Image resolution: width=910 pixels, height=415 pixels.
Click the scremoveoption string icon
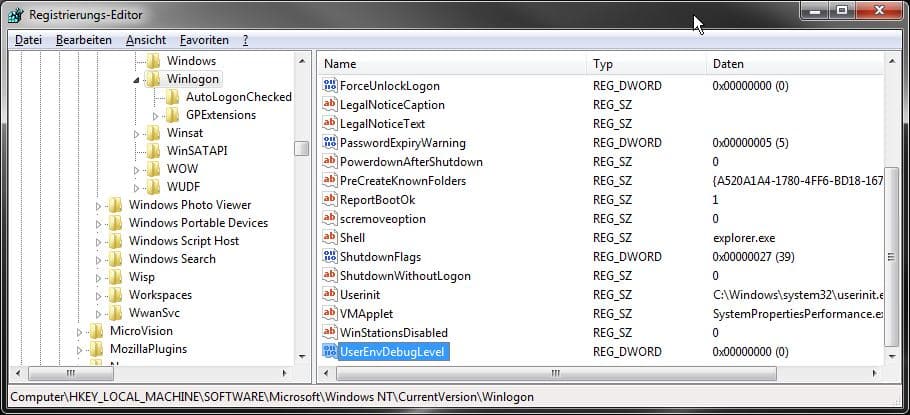click(x=330, y=219)
